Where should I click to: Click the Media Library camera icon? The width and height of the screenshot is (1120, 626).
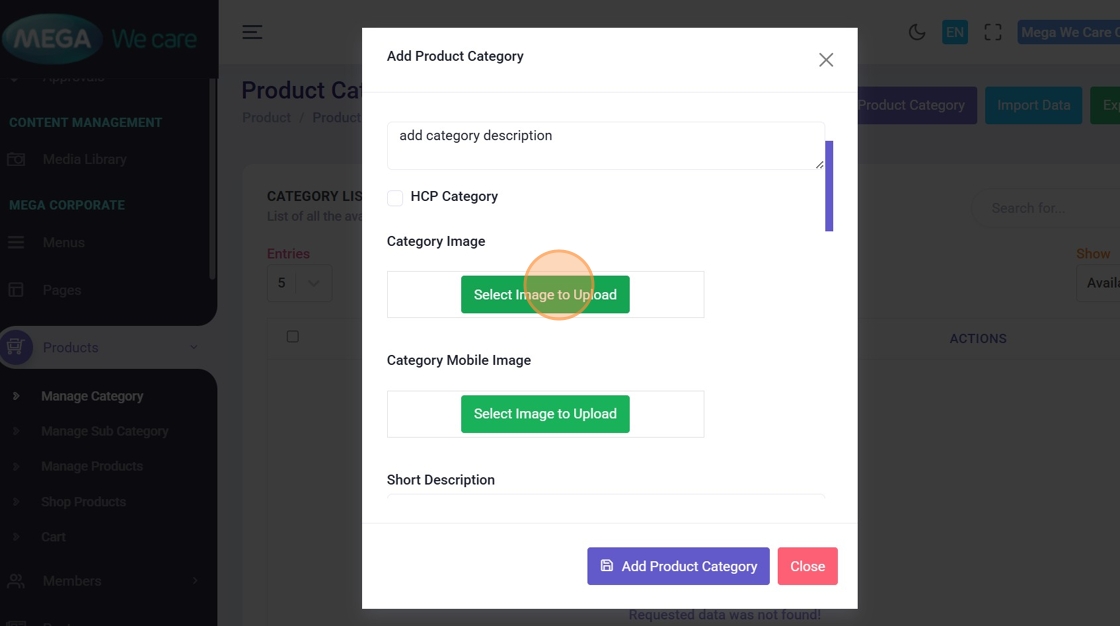pyautogui.click(x=16, y=159)
